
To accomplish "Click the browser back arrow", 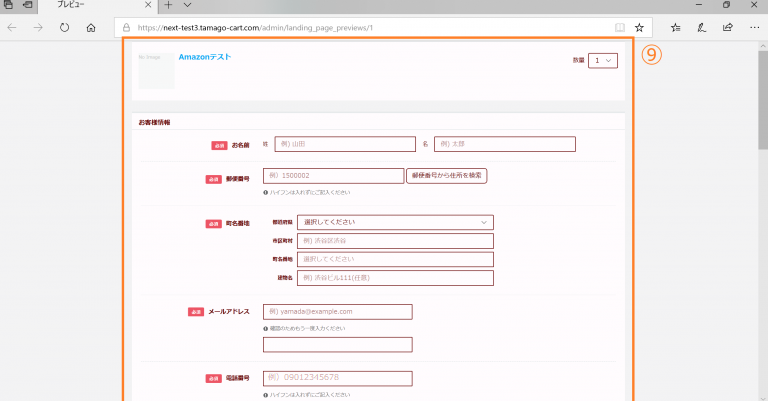I will point(12,27).
